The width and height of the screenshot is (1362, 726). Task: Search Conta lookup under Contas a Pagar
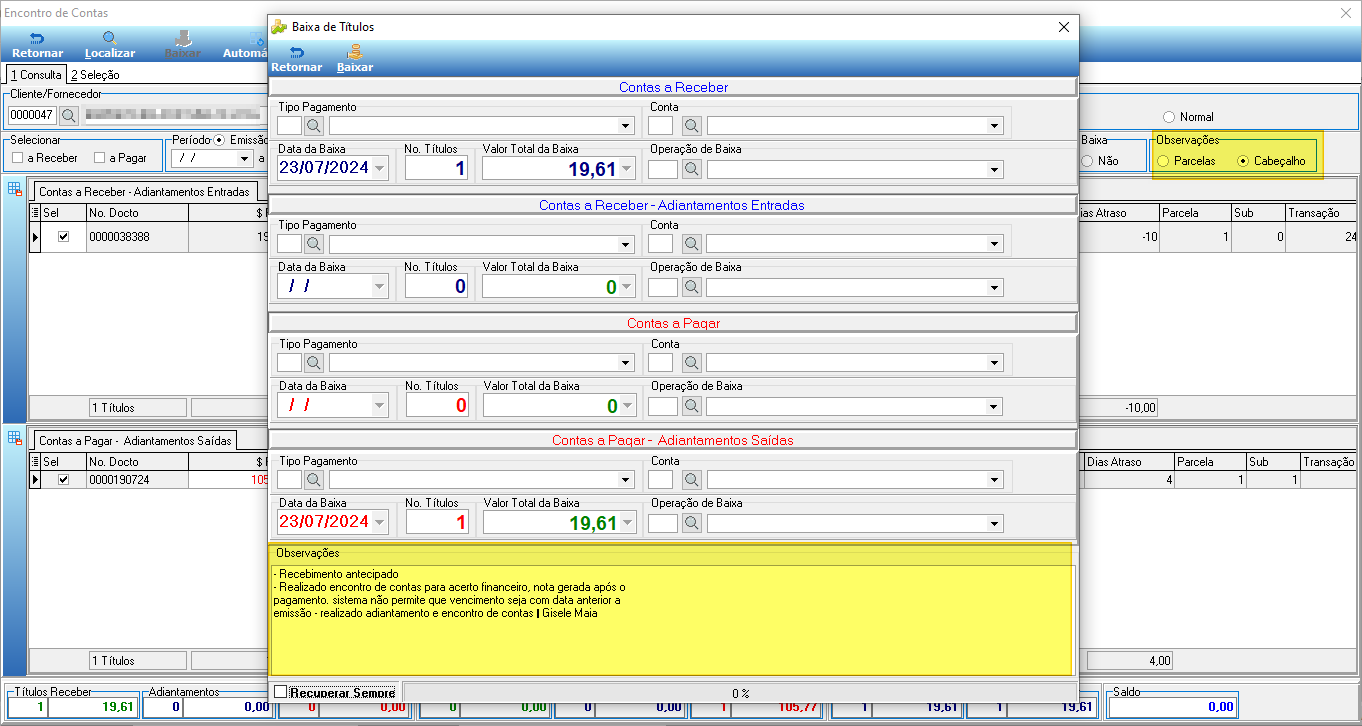coord(692,362)
